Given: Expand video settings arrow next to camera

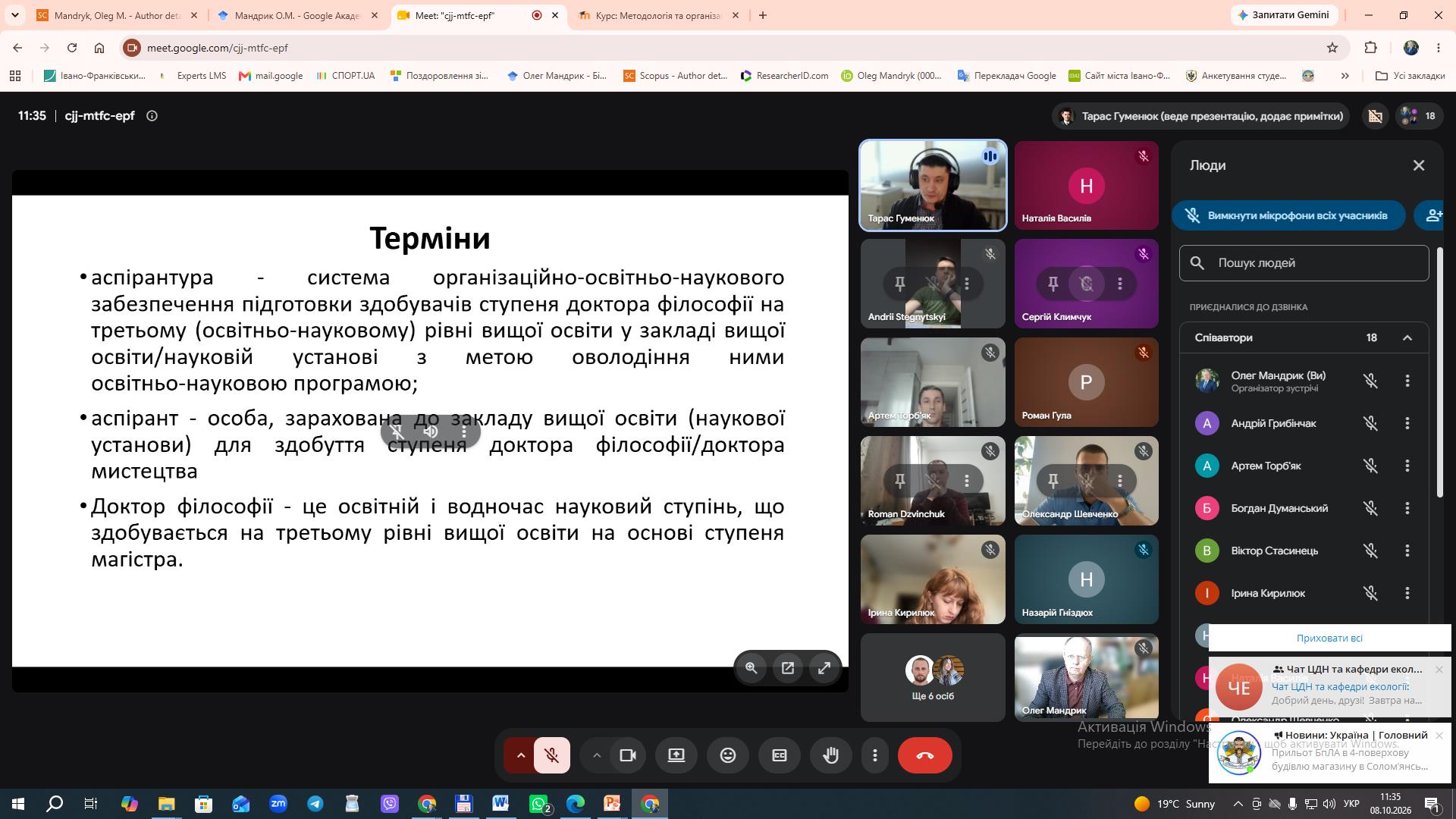Looking at the screenshot, I should [x=597, y=755].
